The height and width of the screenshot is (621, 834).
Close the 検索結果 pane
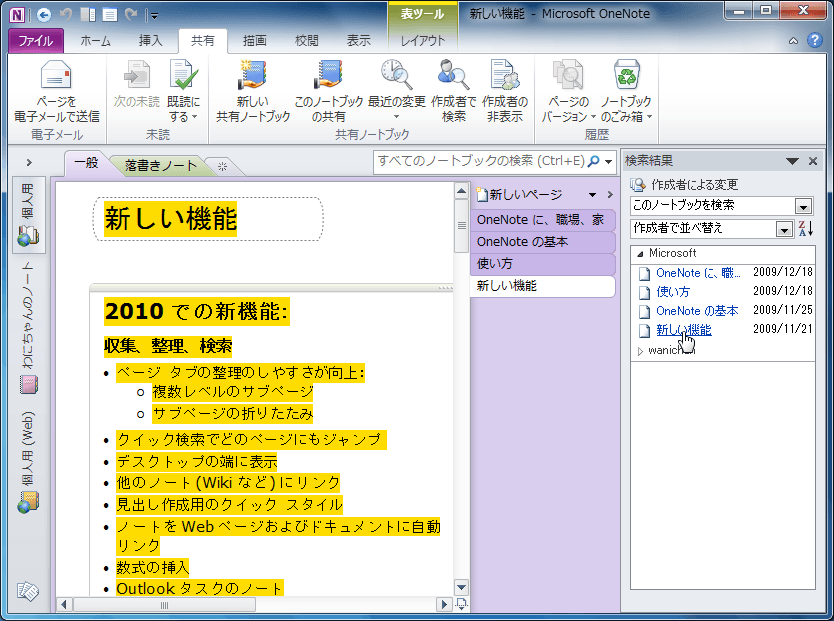[x=813, y=161]
